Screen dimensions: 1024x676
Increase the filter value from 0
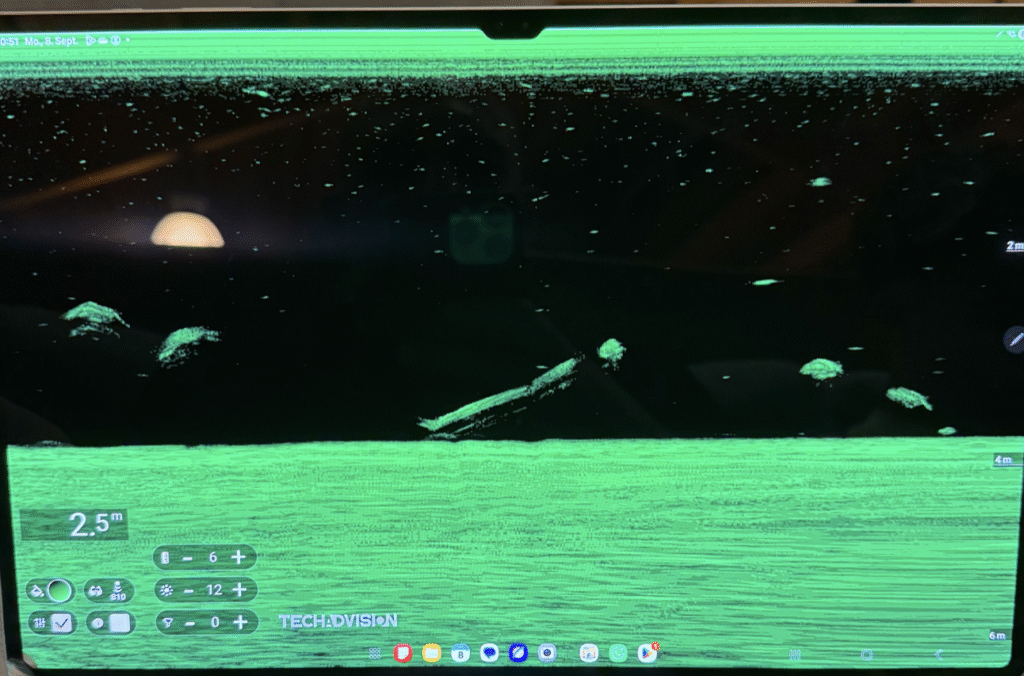point(240,622)
